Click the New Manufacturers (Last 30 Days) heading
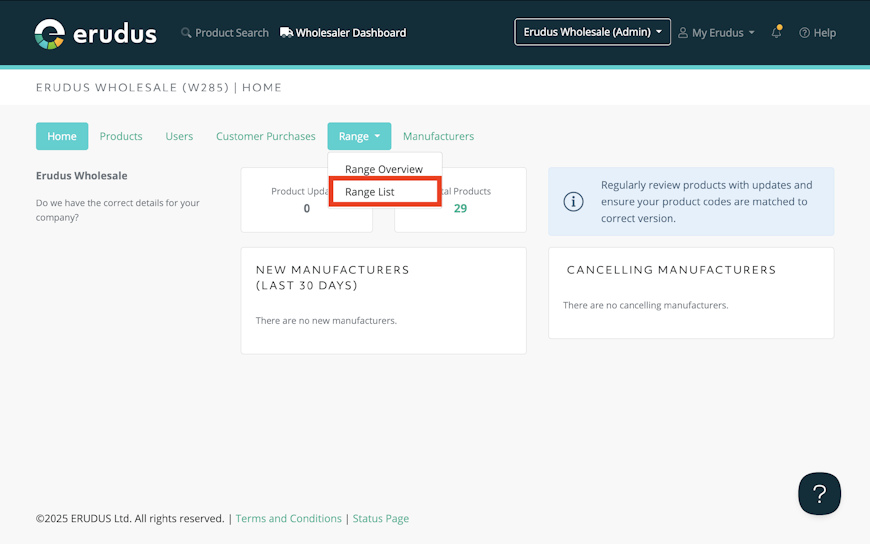870x544 pixels. (332, 278)
